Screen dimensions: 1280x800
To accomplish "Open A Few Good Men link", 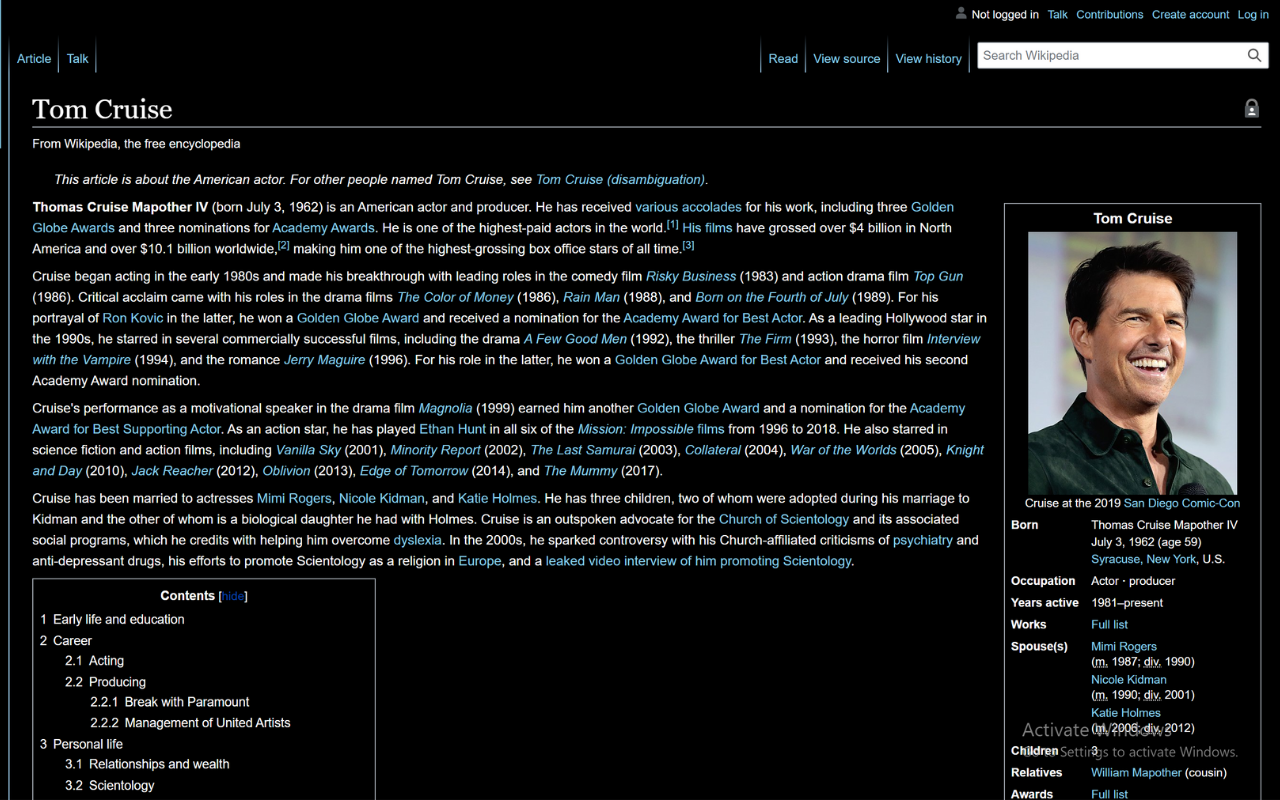I will tap(575, 339).
